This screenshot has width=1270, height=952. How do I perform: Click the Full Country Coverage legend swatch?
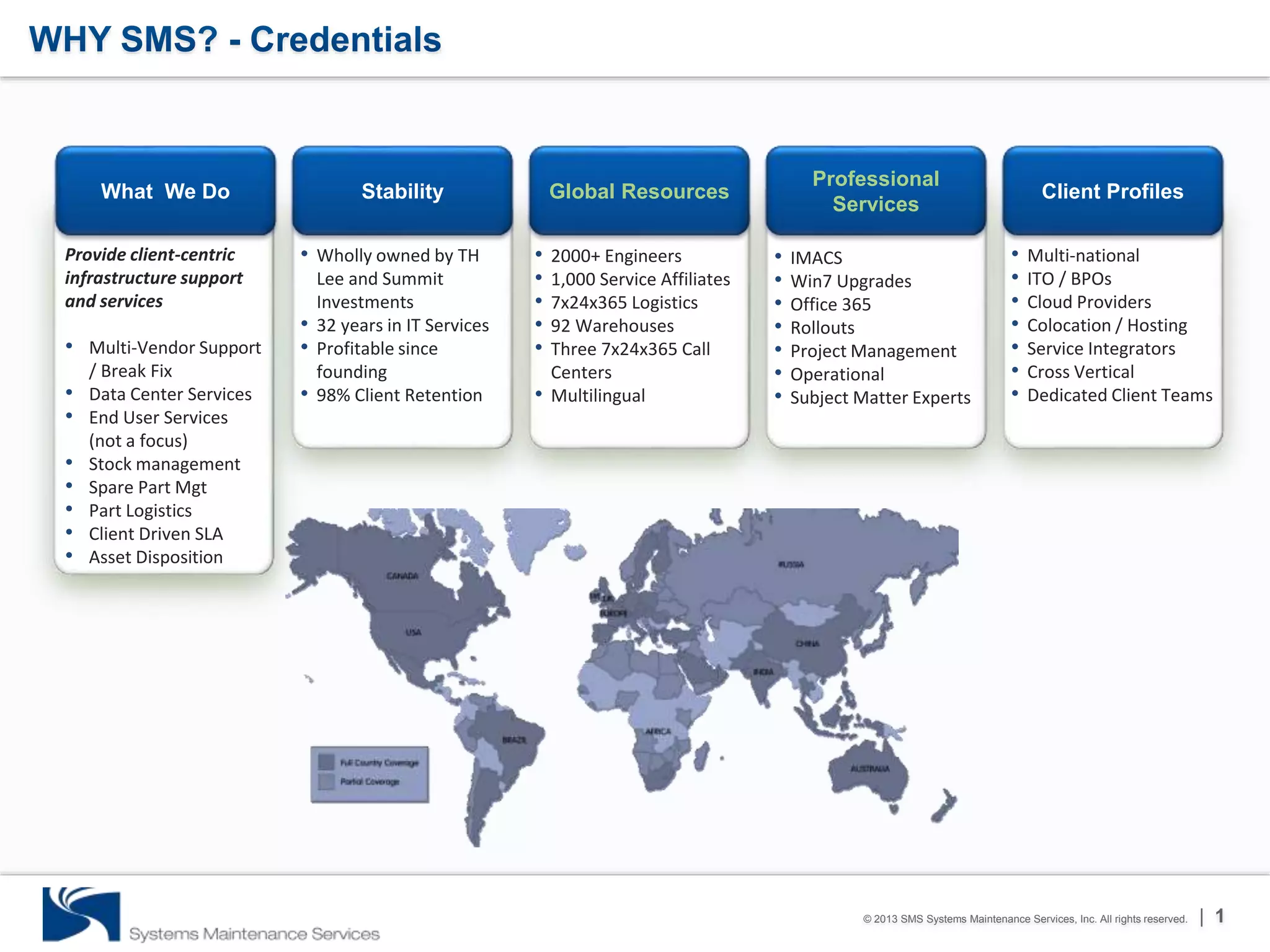[x=326, y=762]
